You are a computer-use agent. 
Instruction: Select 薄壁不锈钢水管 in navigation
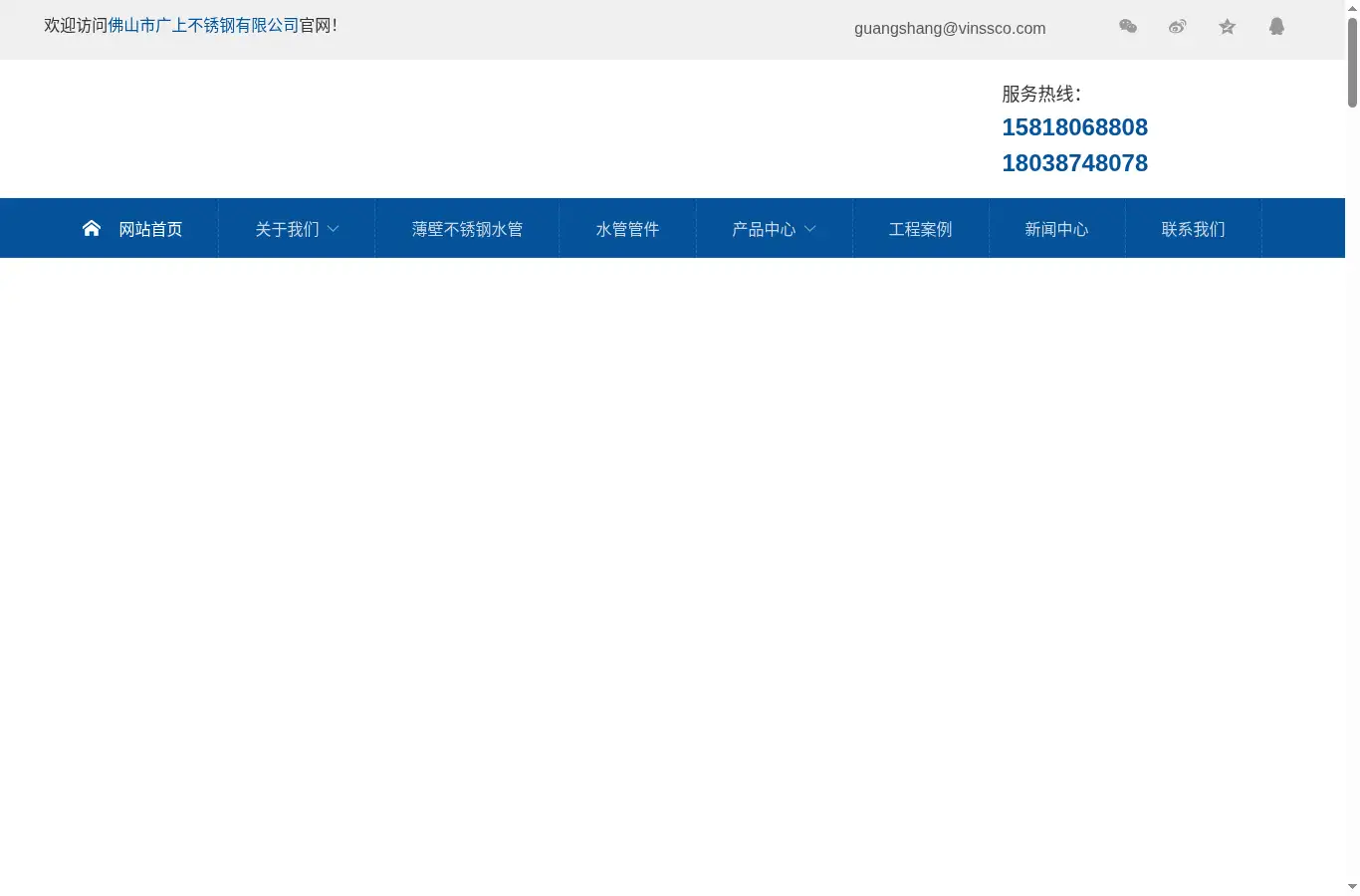(467, 229)
